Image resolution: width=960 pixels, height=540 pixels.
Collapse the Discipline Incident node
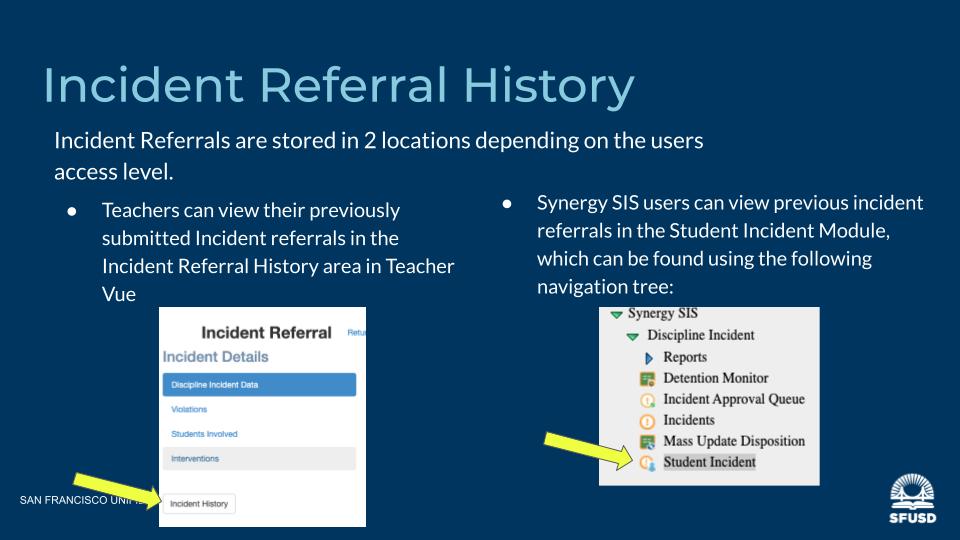pyautogui.click(x=632, y=336)
